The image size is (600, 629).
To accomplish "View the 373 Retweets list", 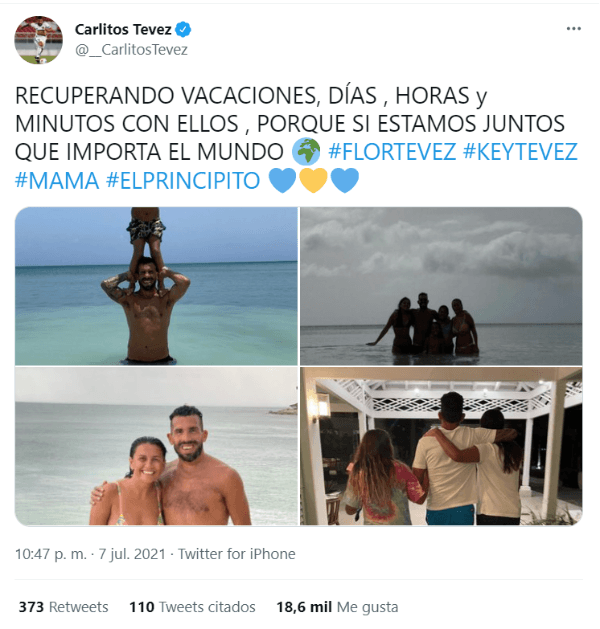I will click(x=63, y=607).
